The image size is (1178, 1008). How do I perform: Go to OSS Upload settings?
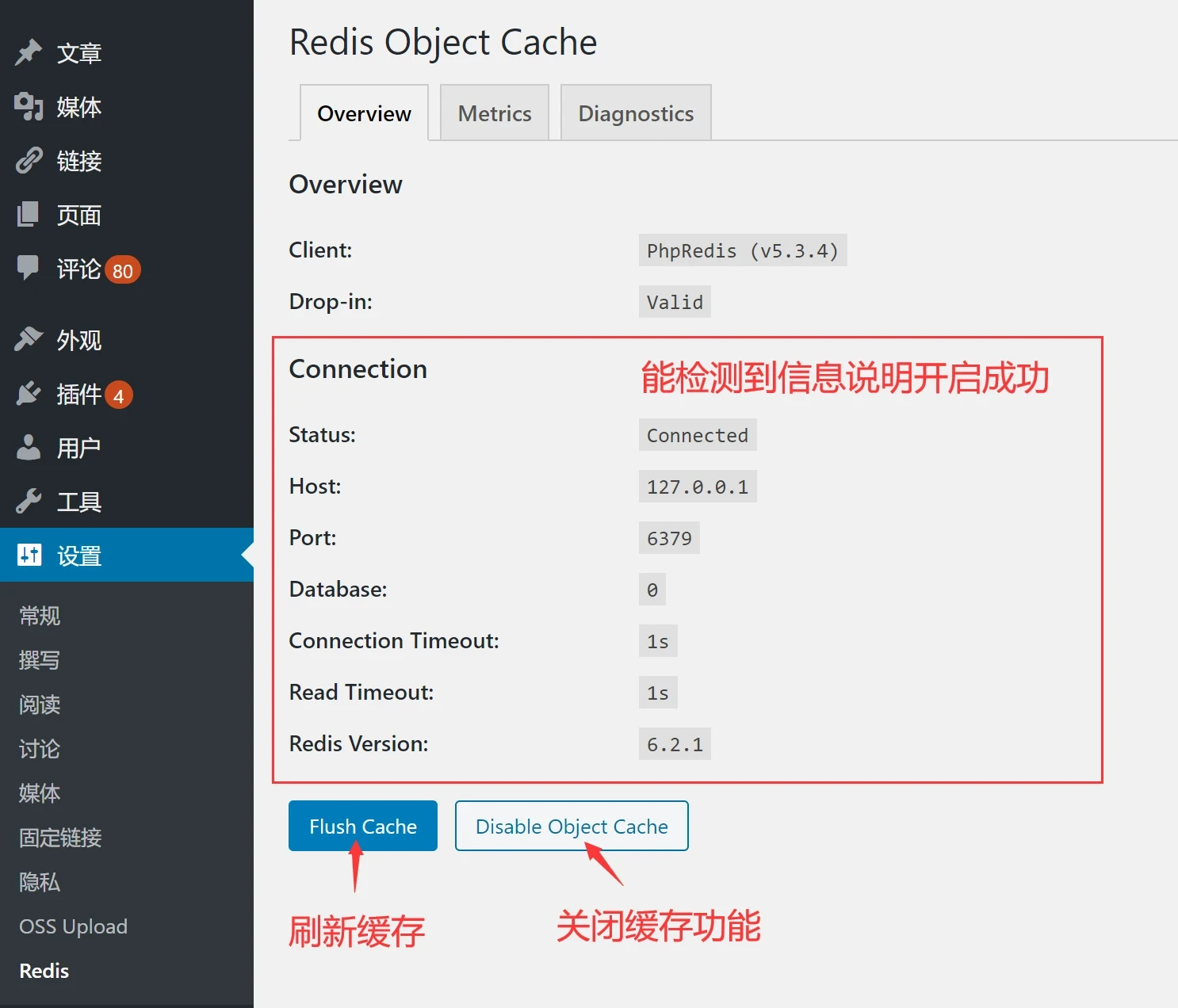click(73, 926)
